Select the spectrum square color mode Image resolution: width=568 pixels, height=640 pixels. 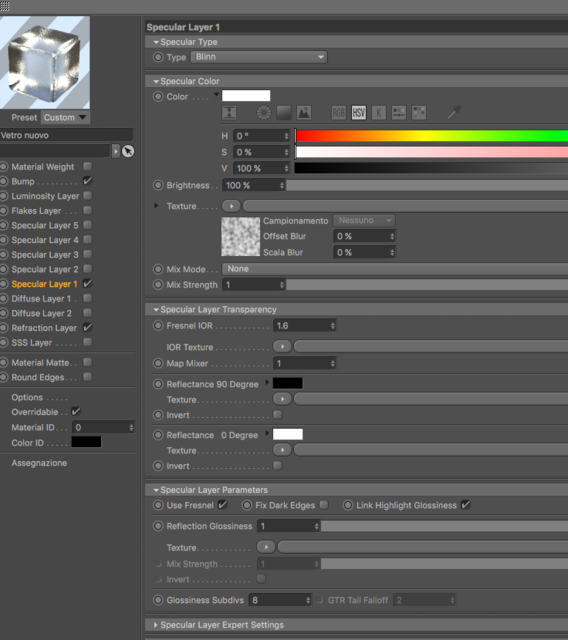[x=284, y=113]
